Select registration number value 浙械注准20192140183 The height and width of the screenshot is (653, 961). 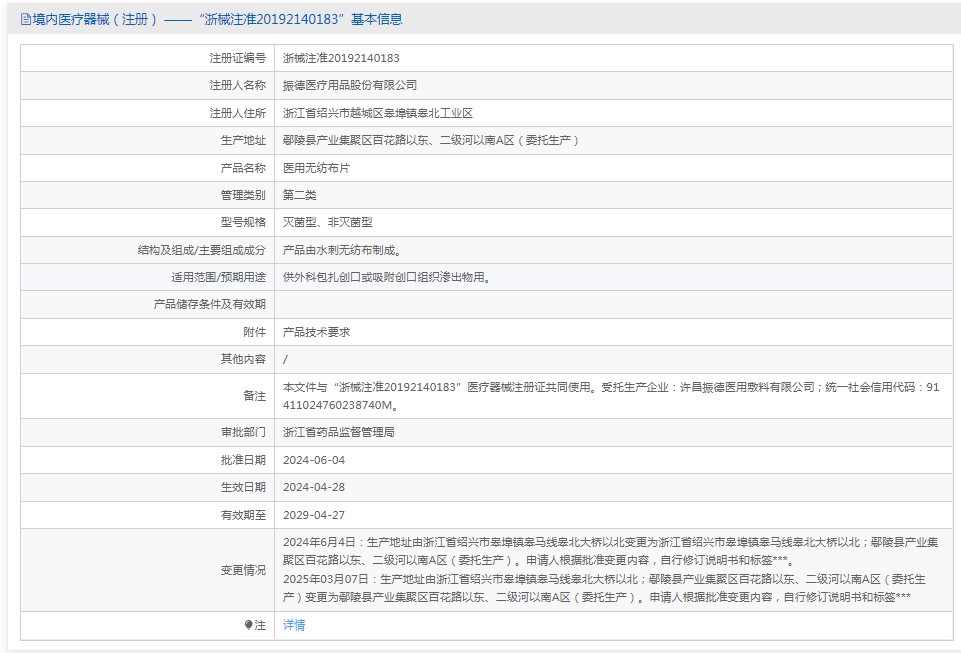pos(341,58)
